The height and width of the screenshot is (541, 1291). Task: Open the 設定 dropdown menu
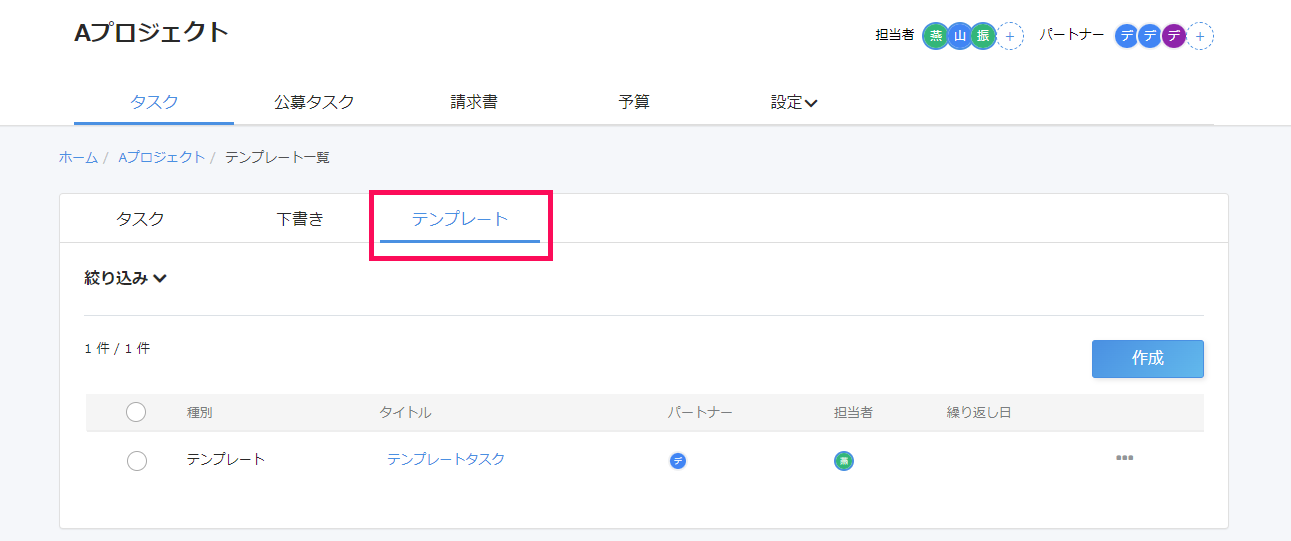[x=793, y=102]
